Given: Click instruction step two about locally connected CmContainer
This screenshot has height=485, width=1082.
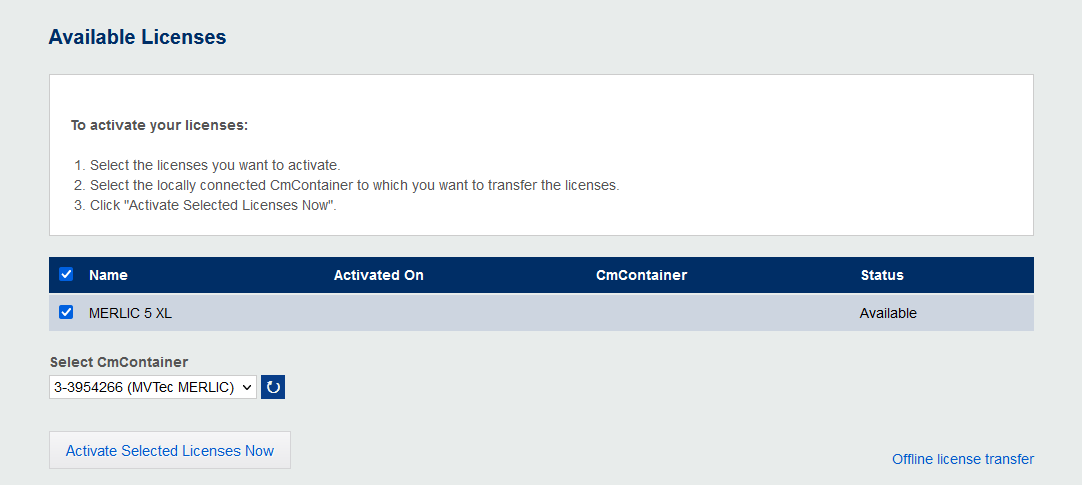Looking at the screenshot, I should pyautogui.click(x=354, y=185).
